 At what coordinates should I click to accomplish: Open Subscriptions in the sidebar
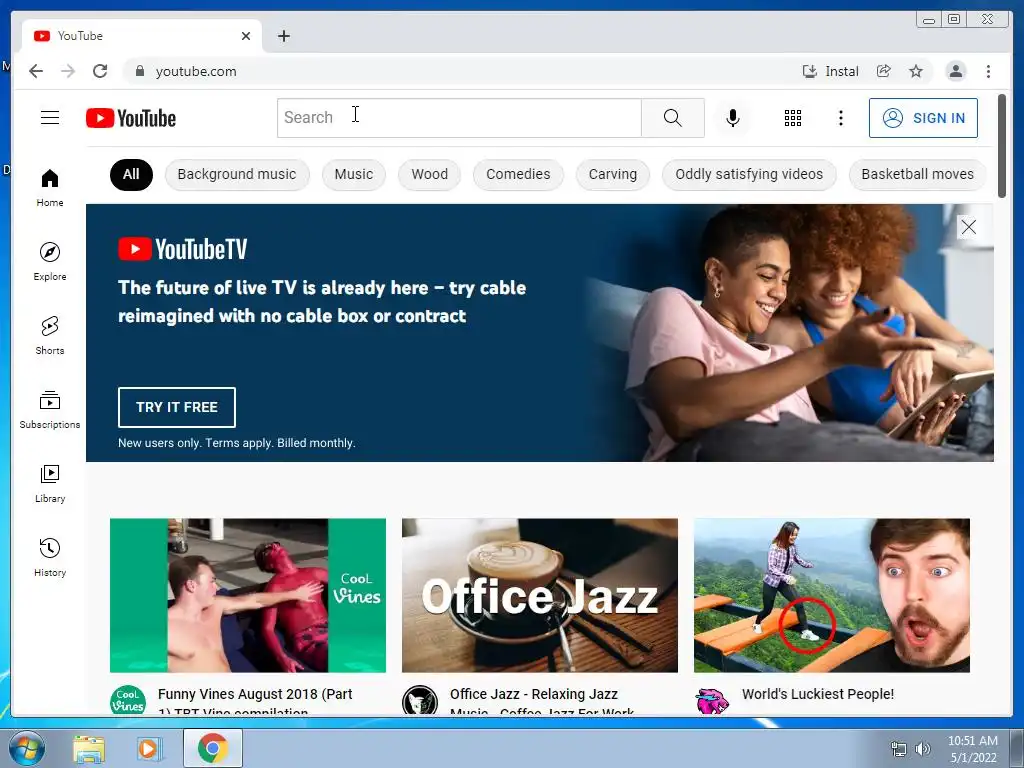coord(50,409)
